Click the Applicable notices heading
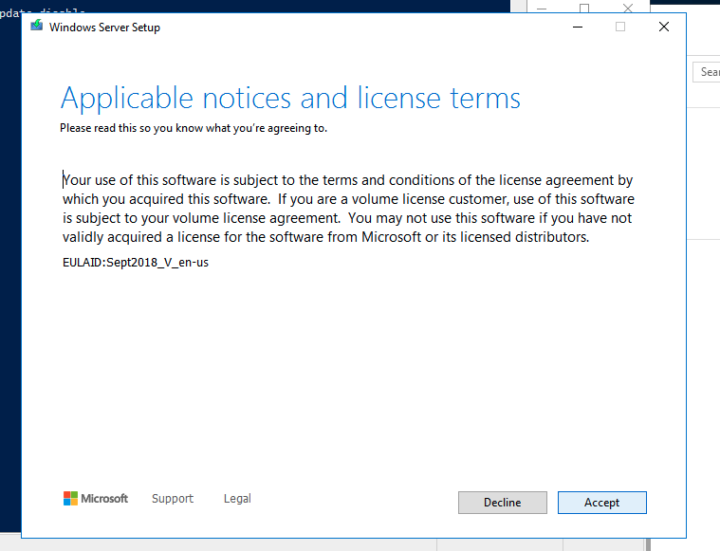Screen dimensions: 720x551 (290, 98)
